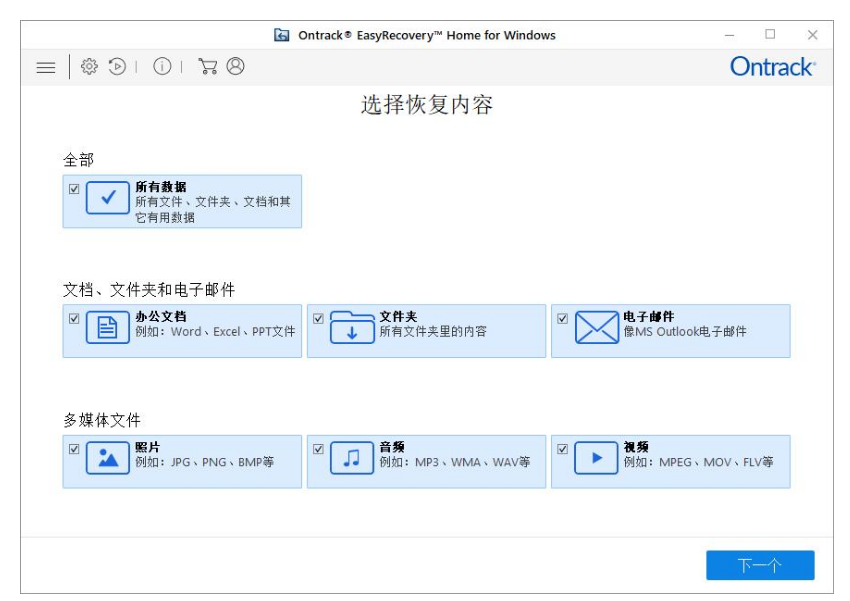
Task: Click the office documents icon
Action: click(x=108, y=328)
